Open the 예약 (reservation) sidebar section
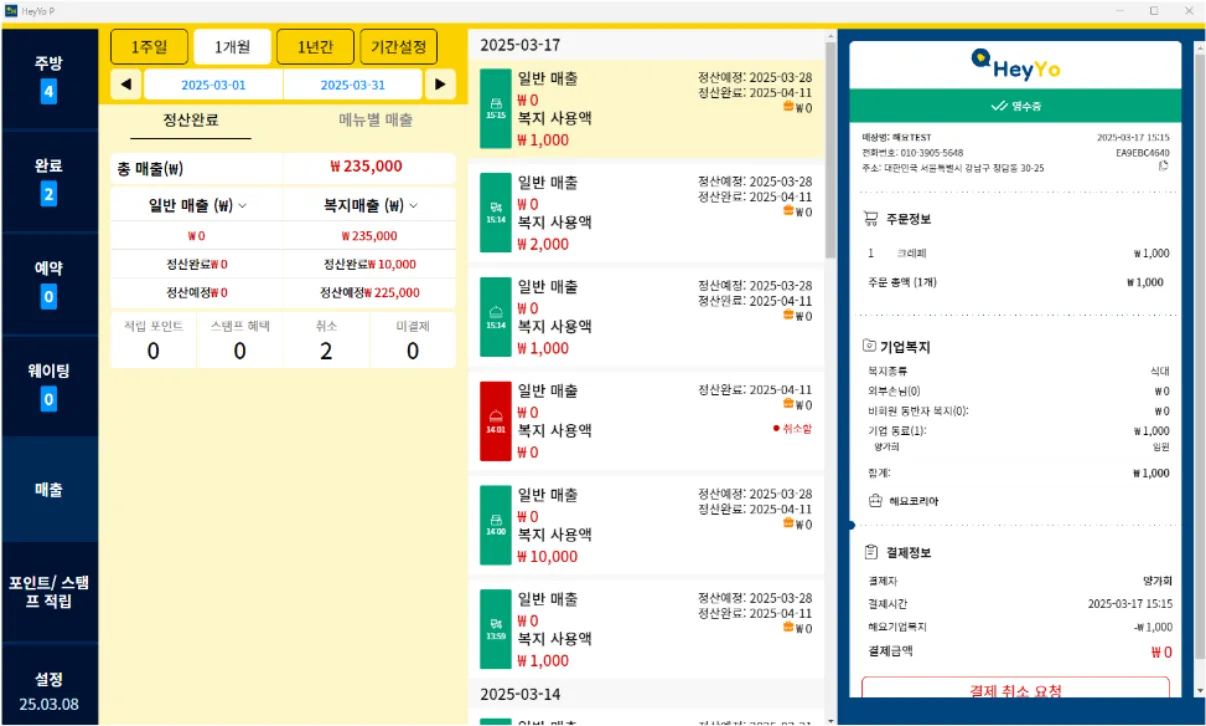Image resolution: width=1206 pixels, height=726 pixels. (49, 283)
